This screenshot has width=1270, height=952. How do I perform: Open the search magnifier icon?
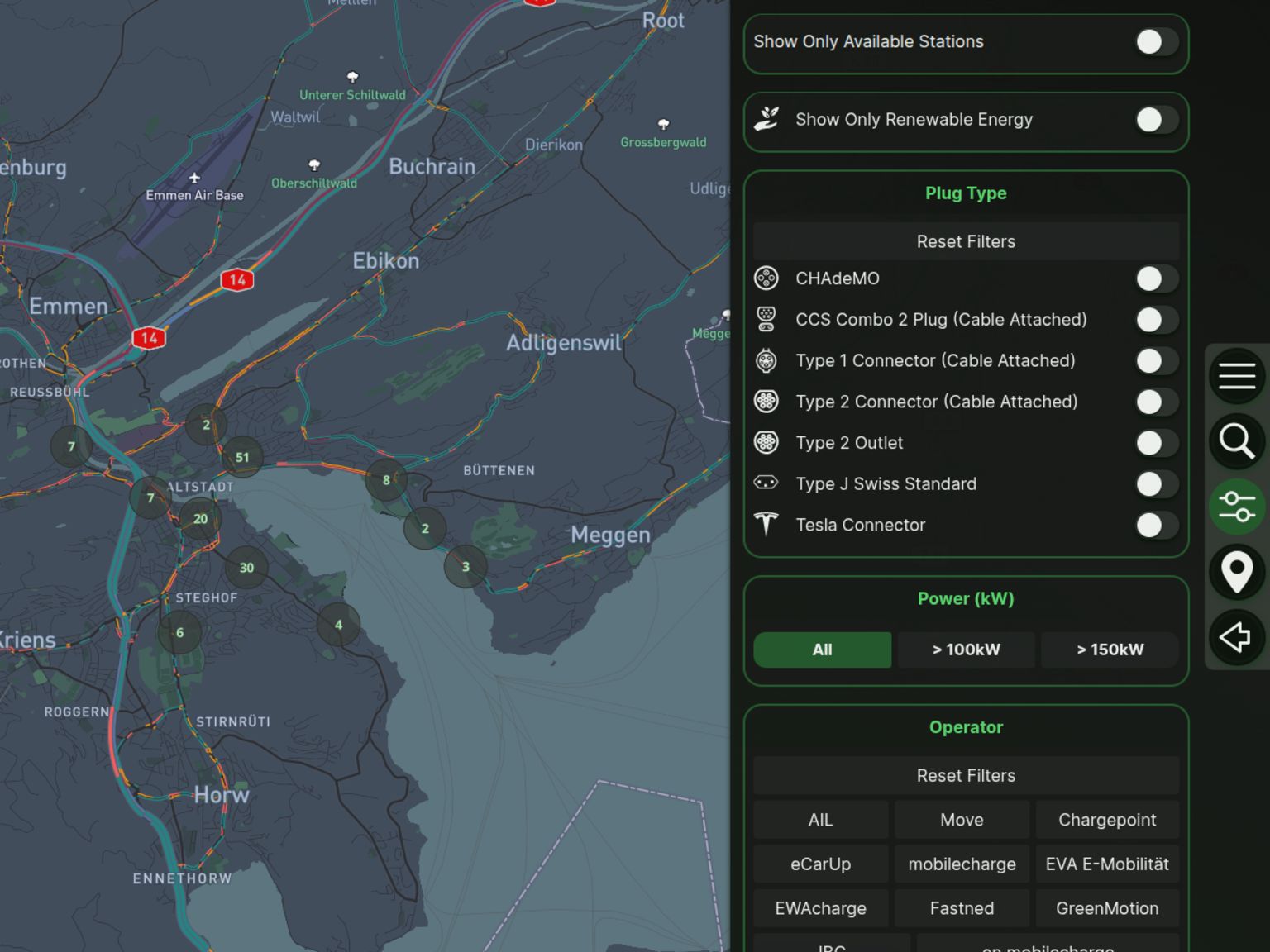(1237, 440)
